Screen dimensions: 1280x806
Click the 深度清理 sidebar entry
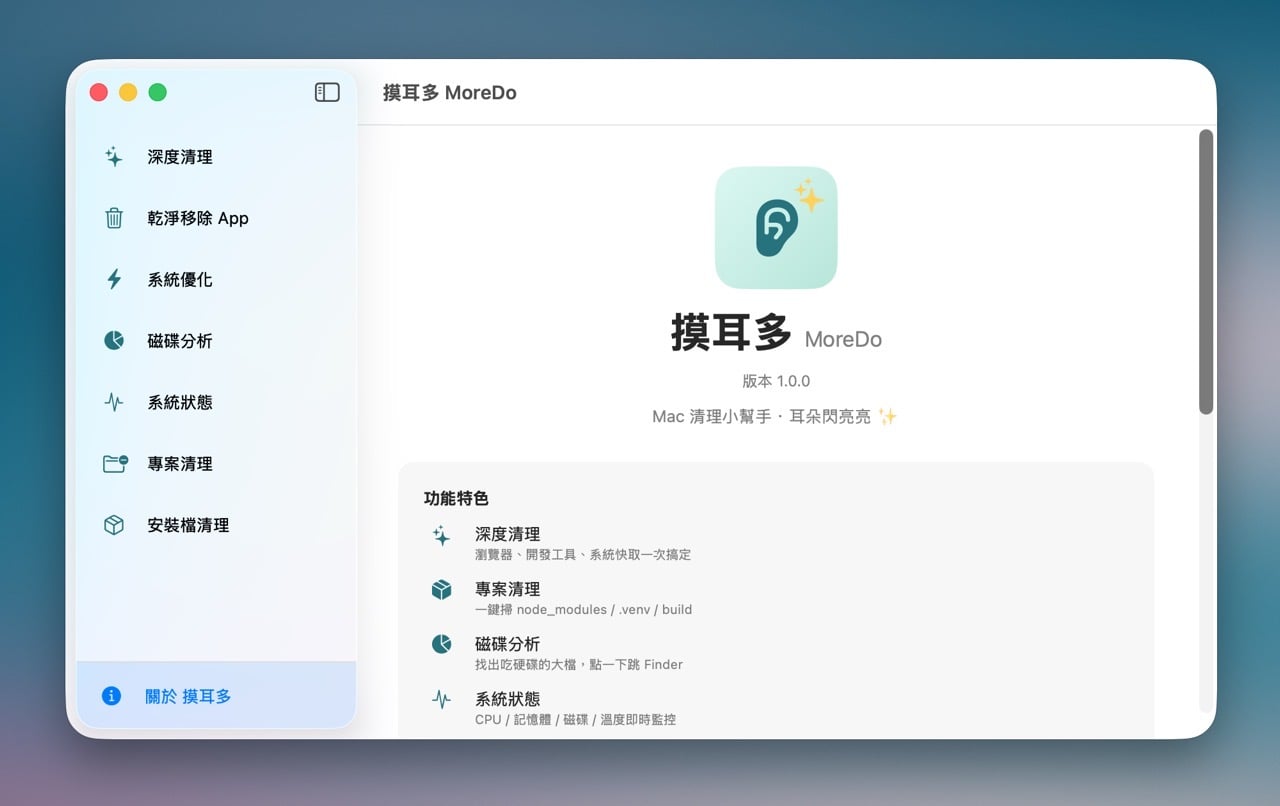pyautogui.click(x=180, y=157)
